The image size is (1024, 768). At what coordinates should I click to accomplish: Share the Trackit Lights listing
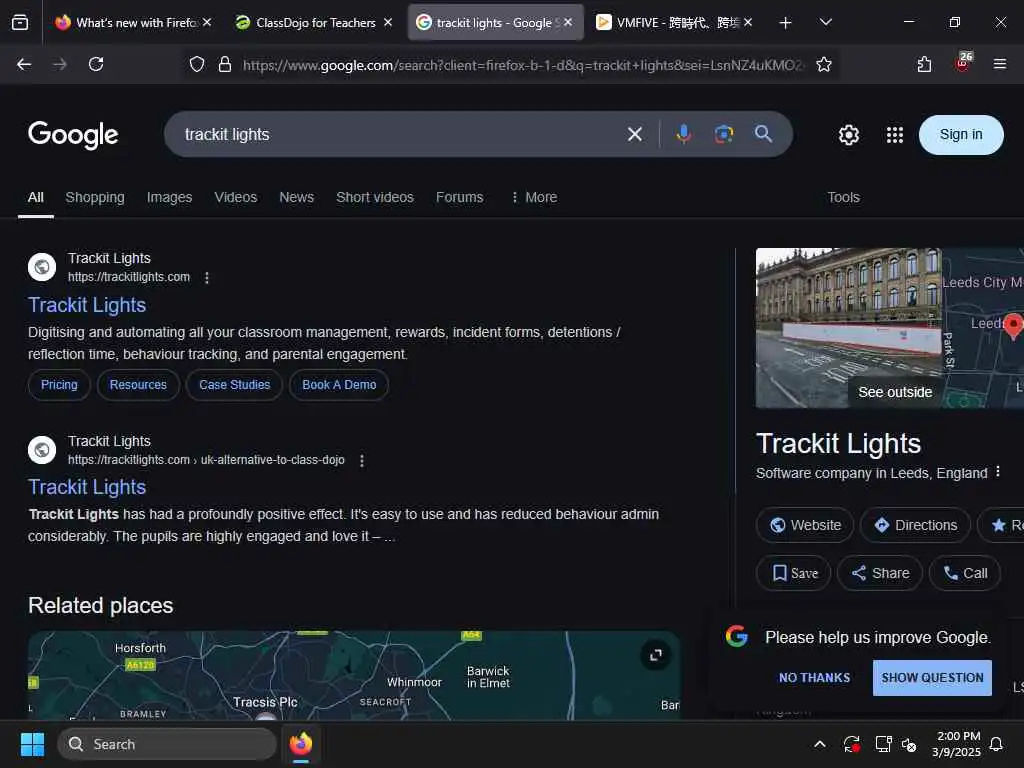pyautogui.click(x=880, y=573)
